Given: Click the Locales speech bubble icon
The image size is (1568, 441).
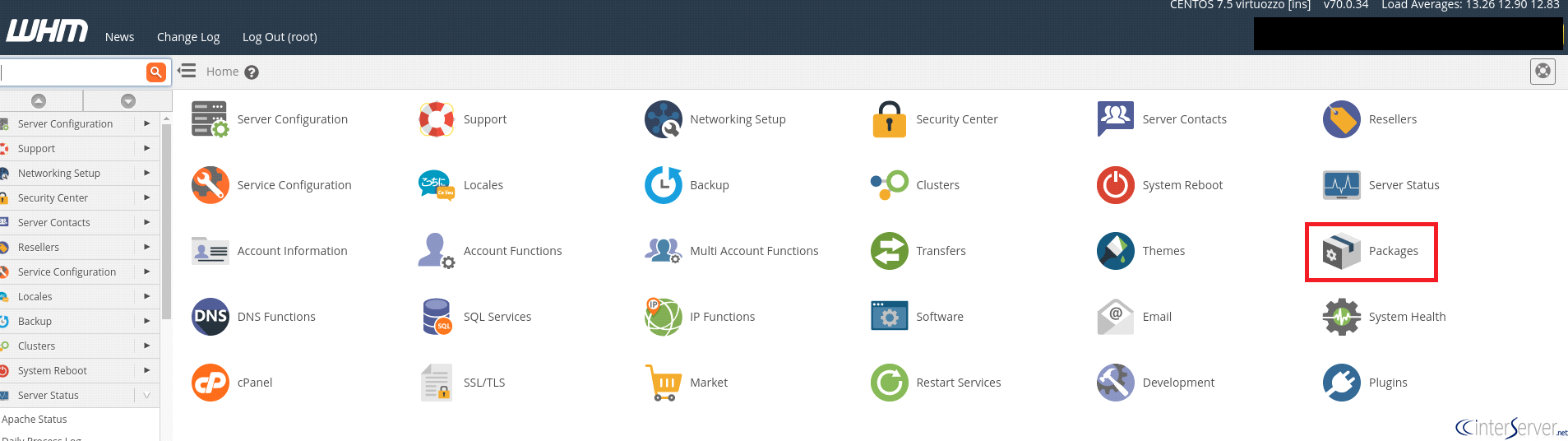Looking at the screenshot, I should pos(437,185).
